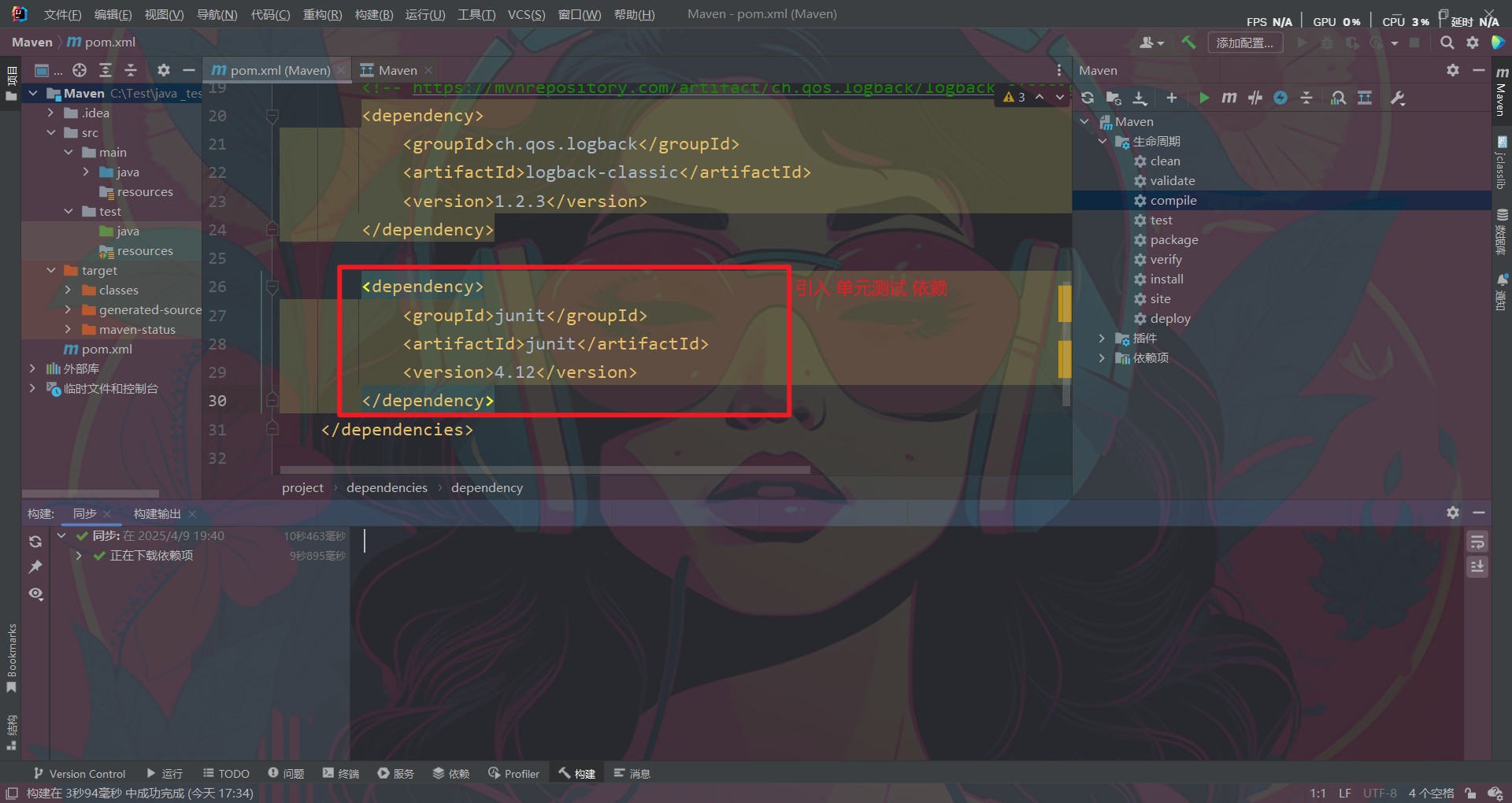Open project view mode dropdown
The height and width of the screenshot is (803, 1512).
point(48,70)
